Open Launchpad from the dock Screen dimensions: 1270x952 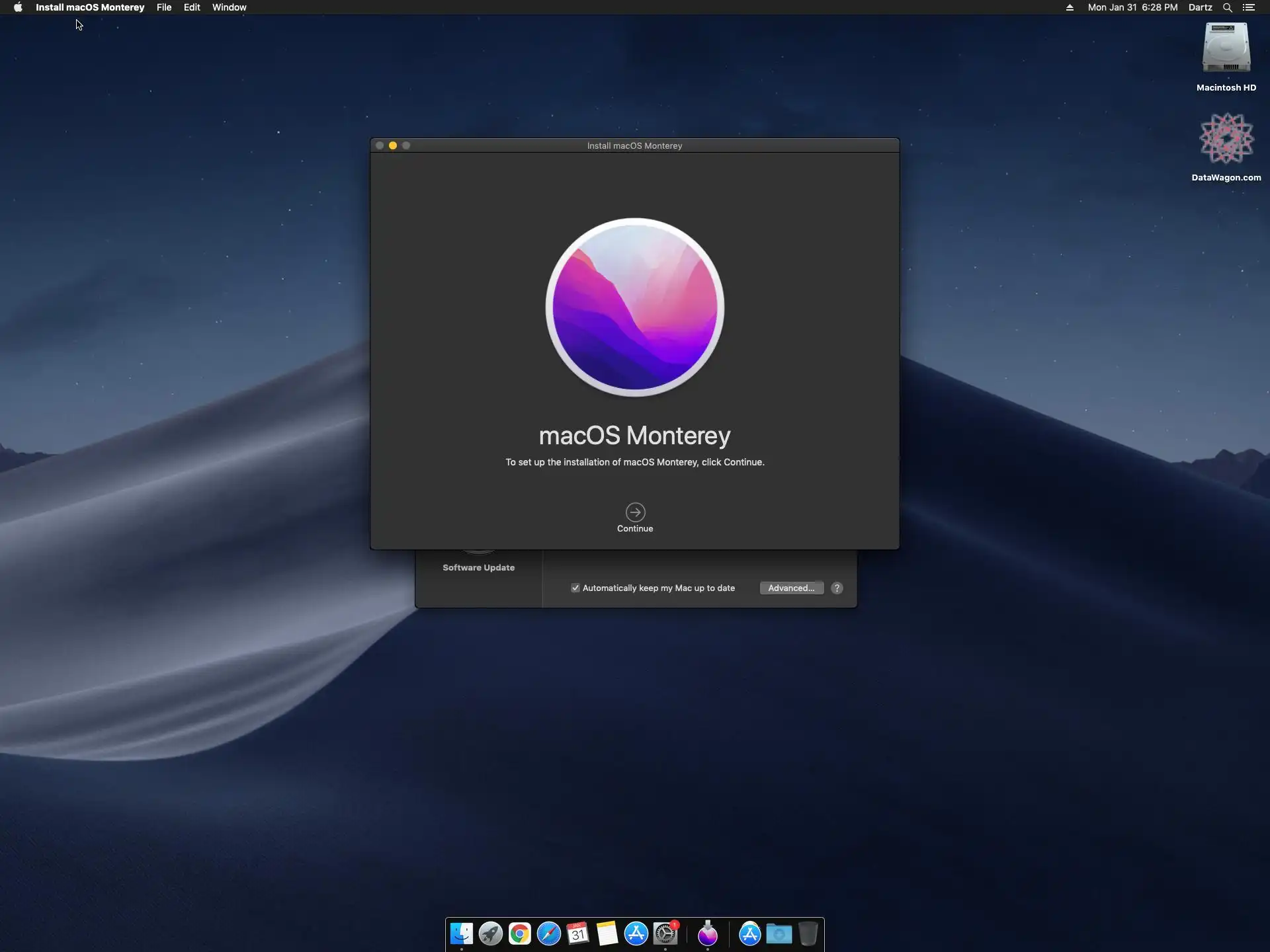[490, 933]
